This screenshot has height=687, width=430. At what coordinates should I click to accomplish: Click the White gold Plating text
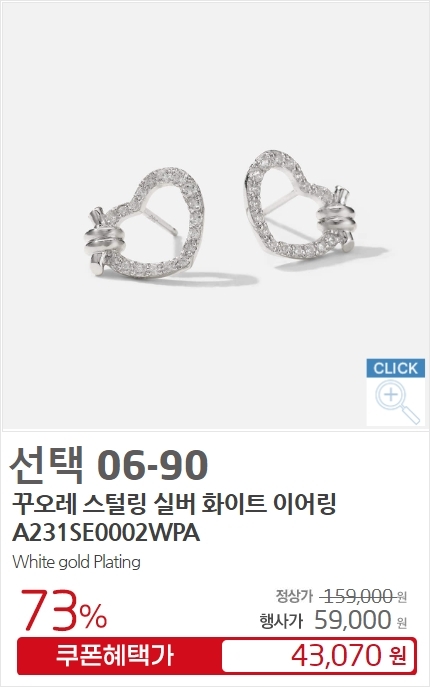77,562
